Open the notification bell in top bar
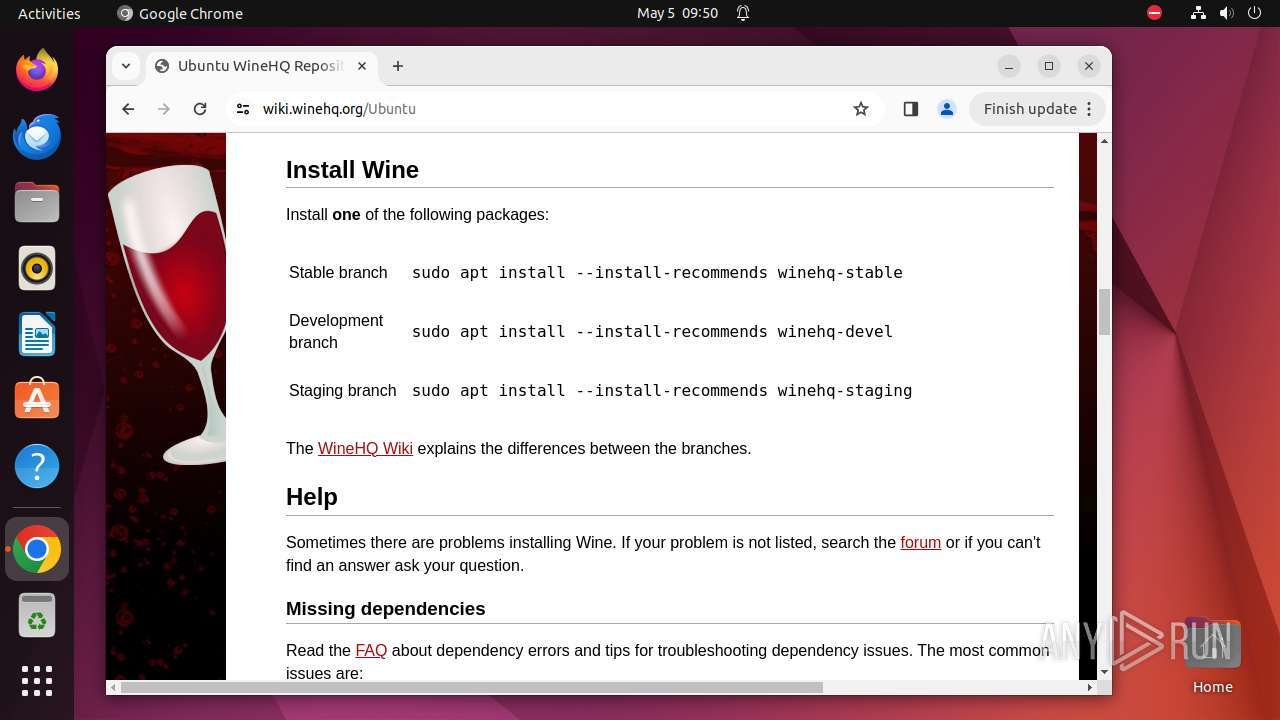This screenshot has width=1280, height=720. tap(743, 13)
